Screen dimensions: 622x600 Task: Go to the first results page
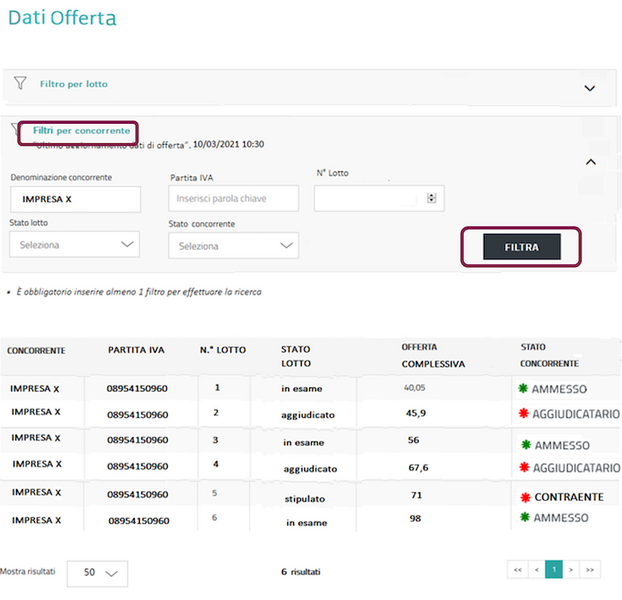pyautogui.click(x=517, y=570)
